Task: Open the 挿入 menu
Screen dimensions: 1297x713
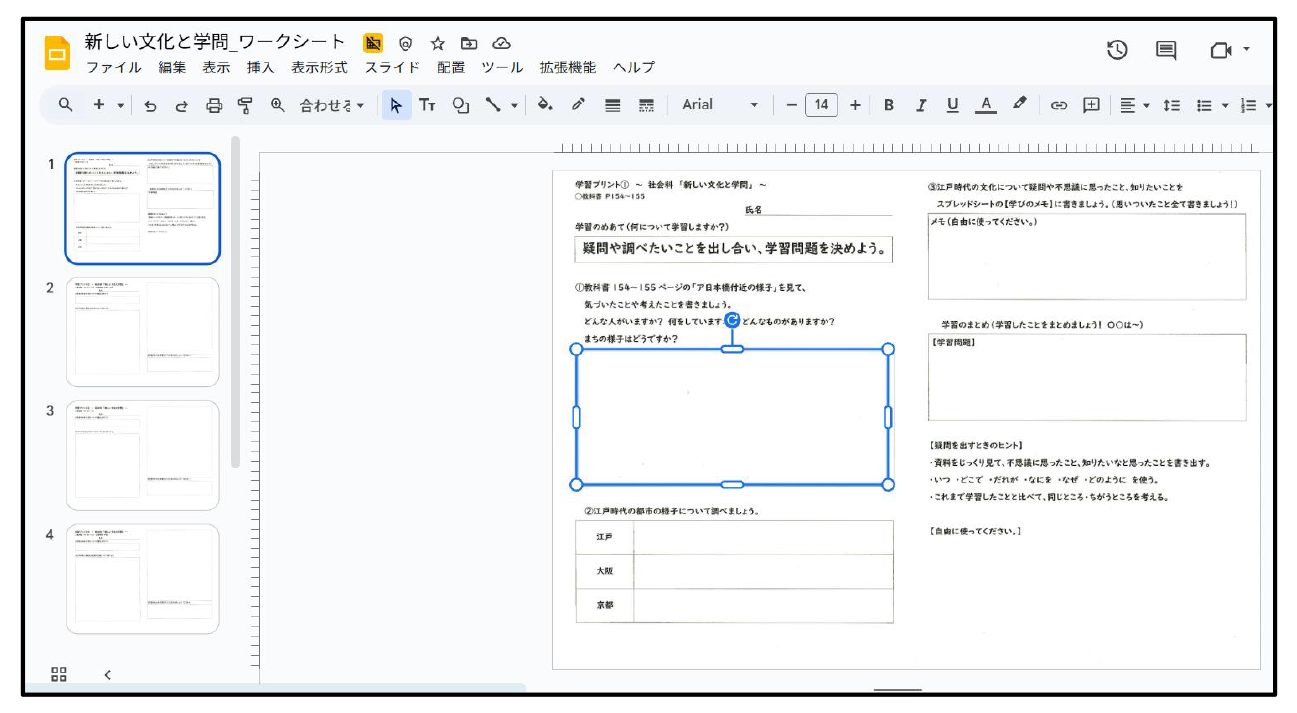Action: (x=260, y=68)
